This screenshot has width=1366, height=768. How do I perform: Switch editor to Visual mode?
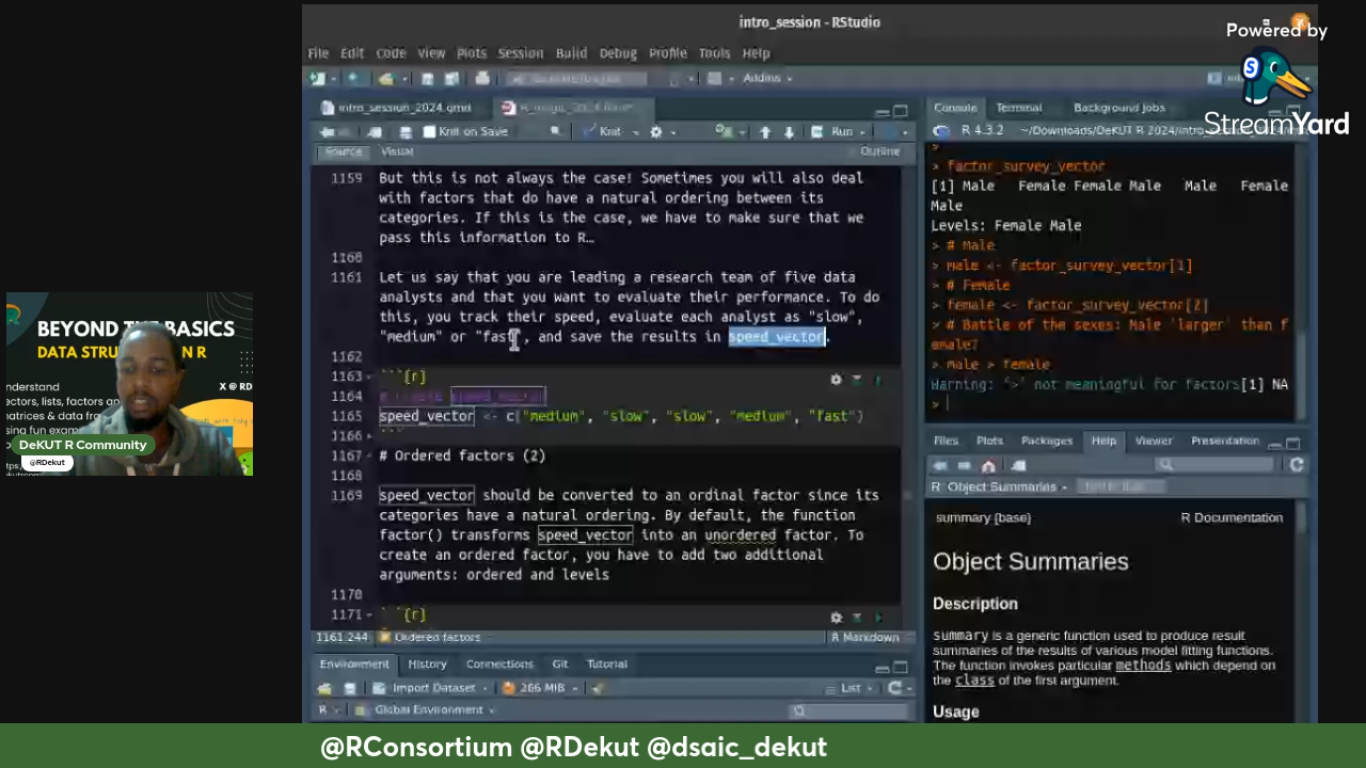coord(397,152)
